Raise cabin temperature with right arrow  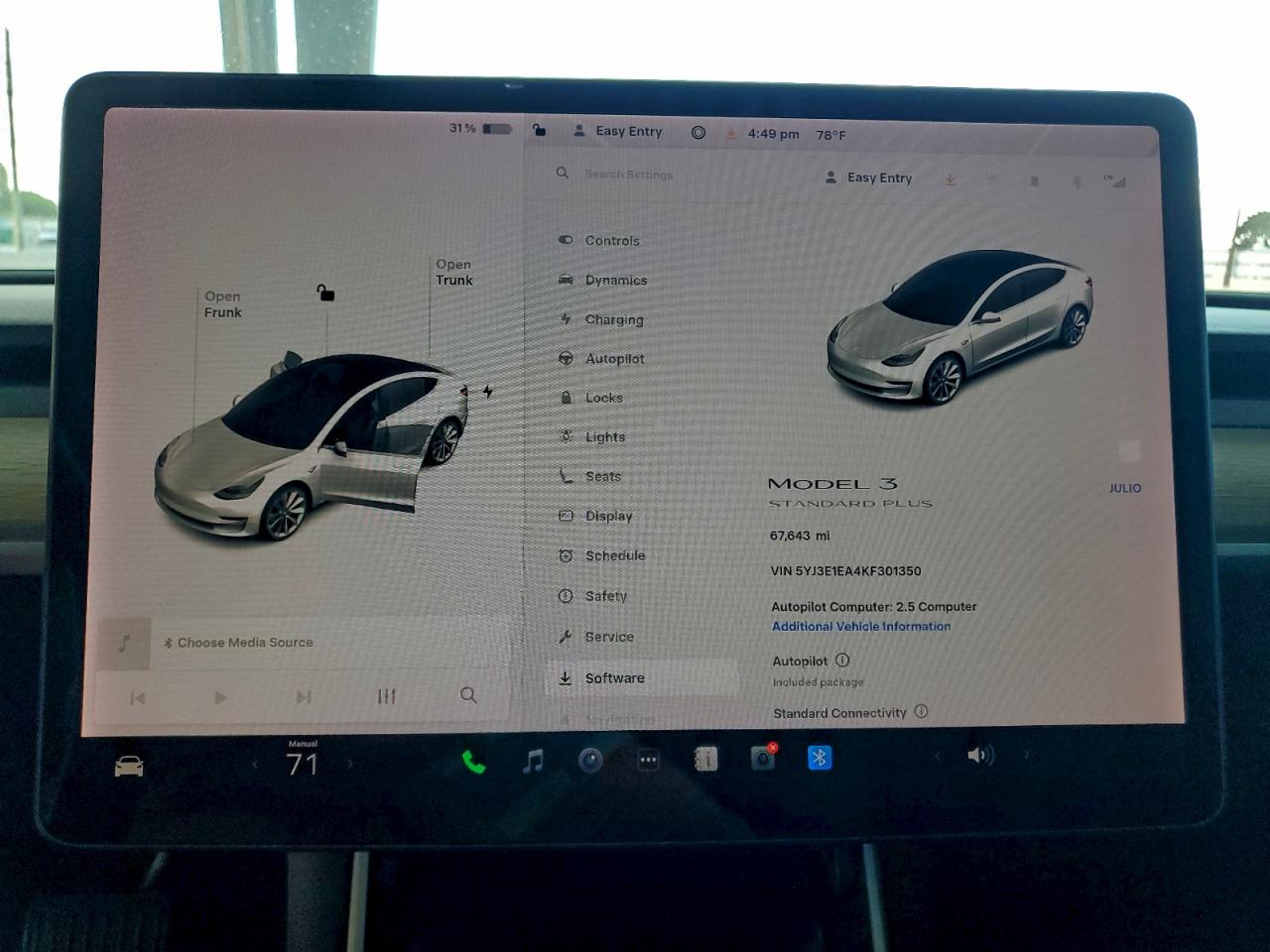[x=349, y=764]
